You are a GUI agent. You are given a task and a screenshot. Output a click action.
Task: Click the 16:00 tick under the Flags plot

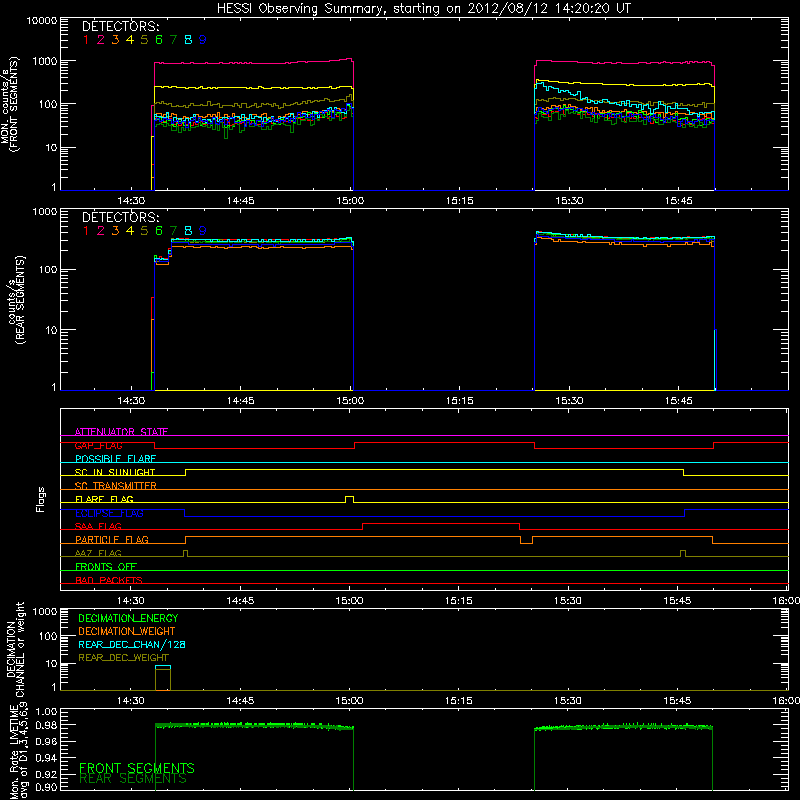click(x=786, y=601)
